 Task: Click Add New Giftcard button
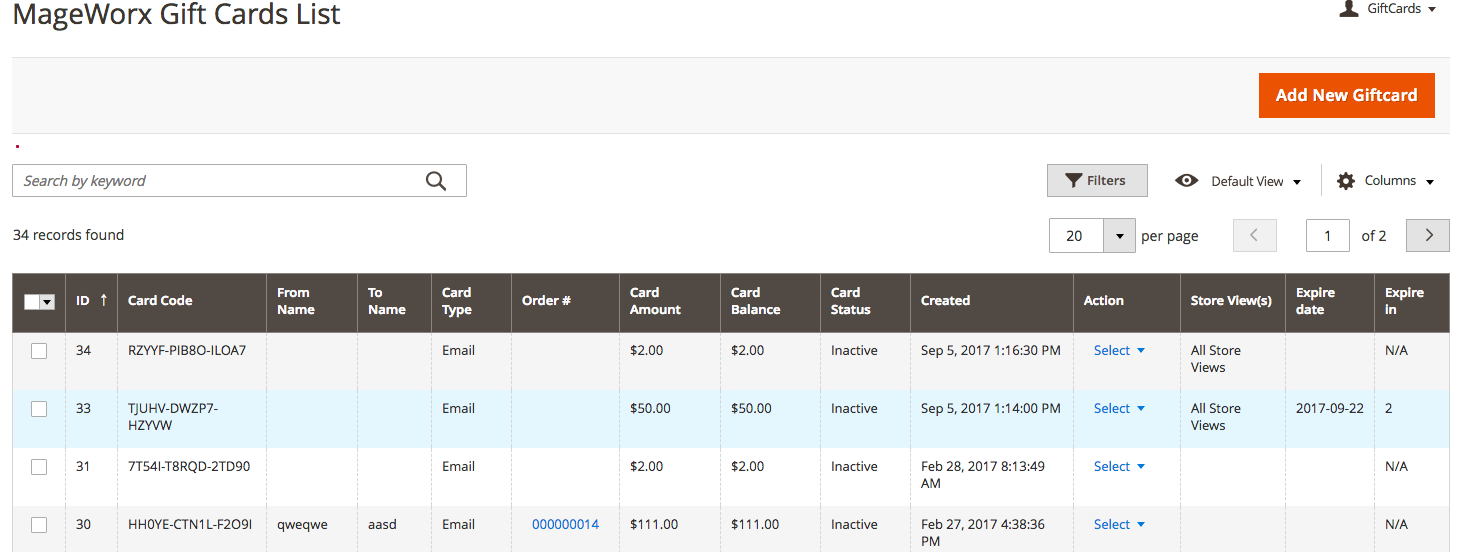coord(1346,95)
